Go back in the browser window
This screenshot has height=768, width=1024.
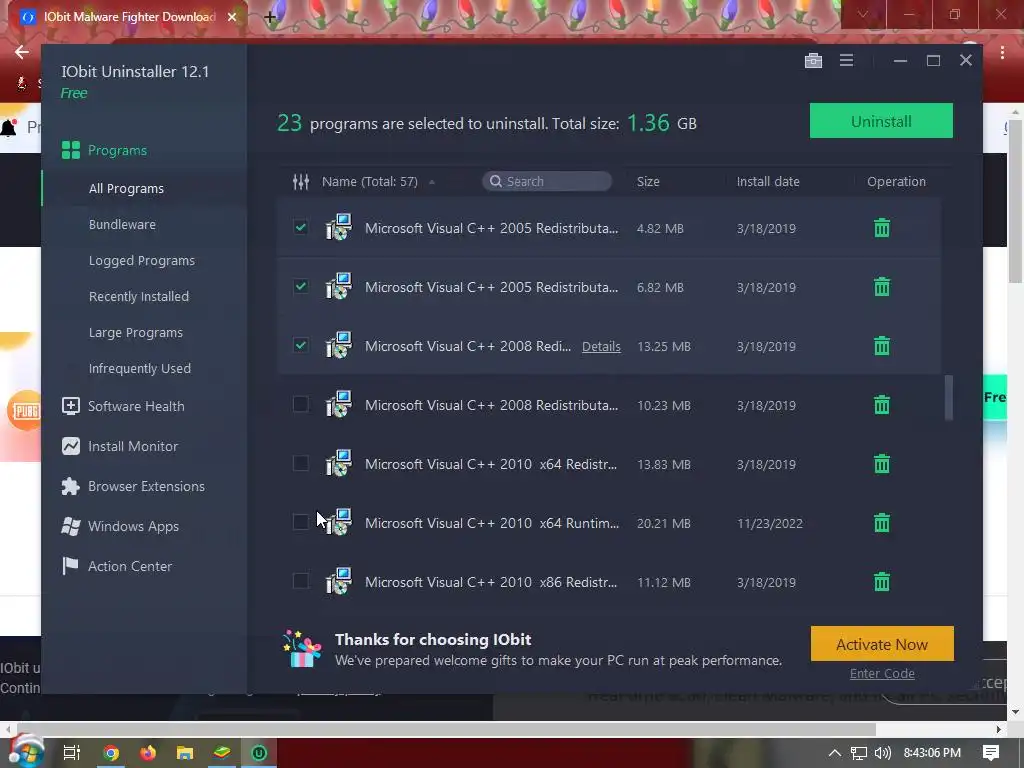(22, 52)
